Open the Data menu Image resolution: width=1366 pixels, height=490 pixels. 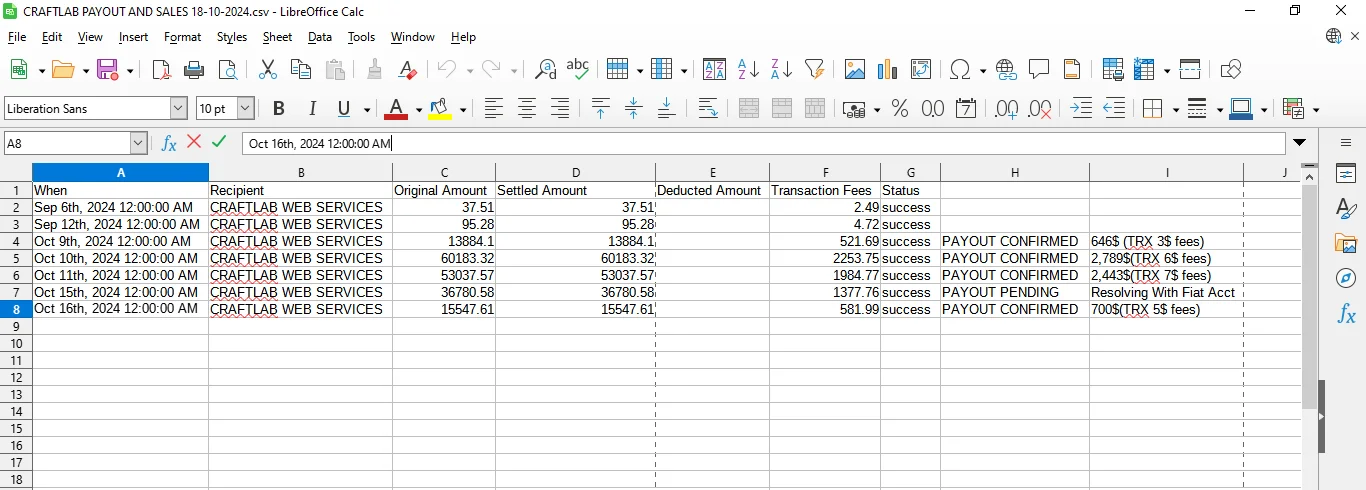(320, 37)
